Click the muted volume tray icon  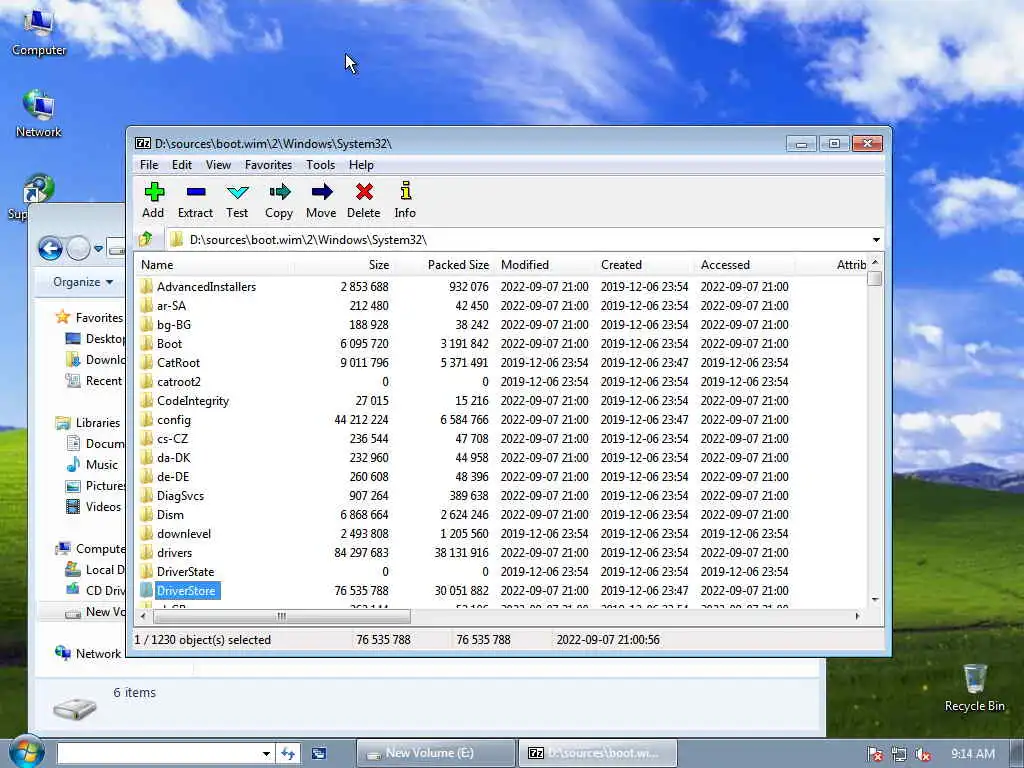tap(923, 754)
